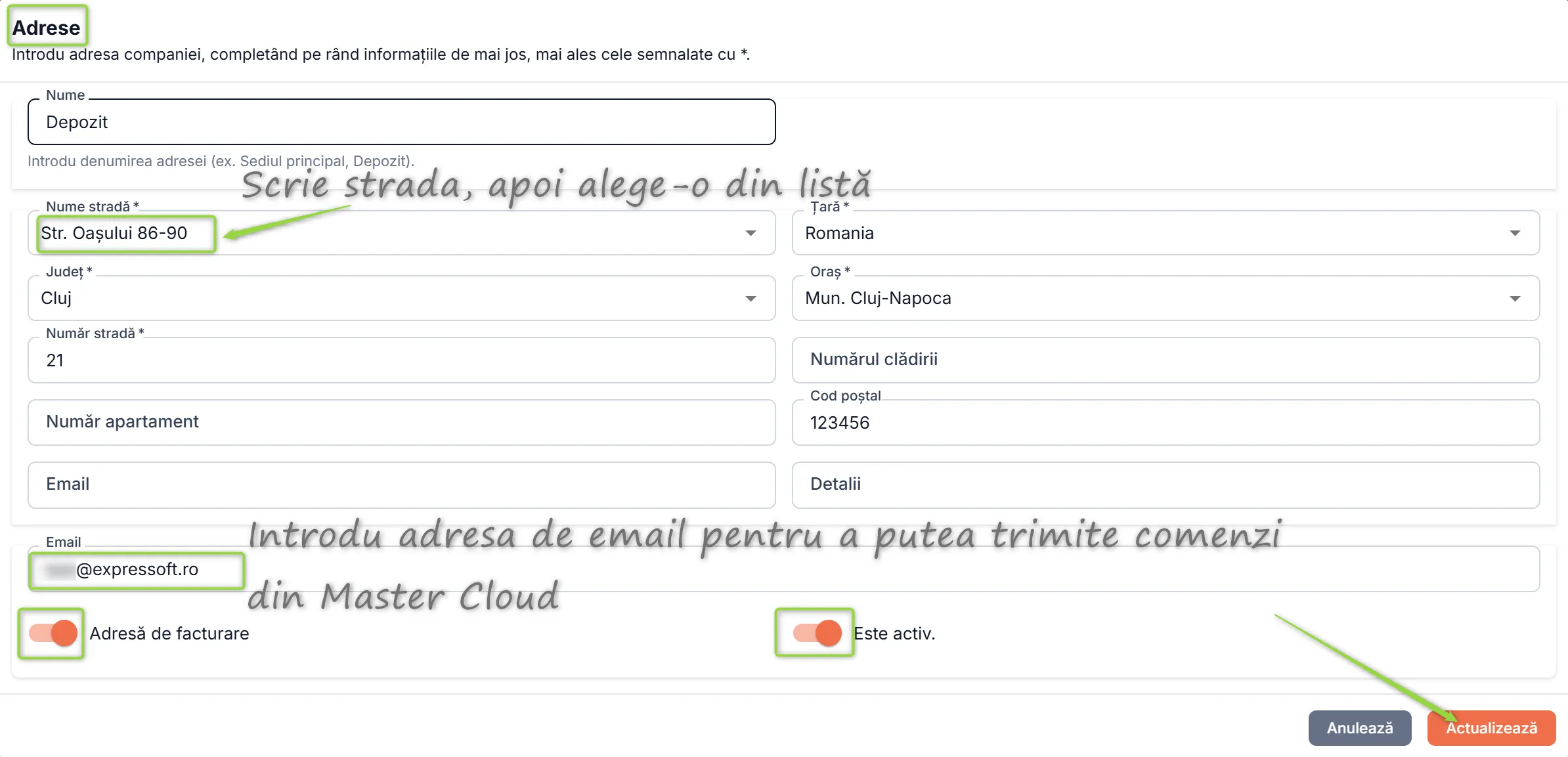Click the Adresă de facturare label
The width and height of the screenshot is (1568, 757).
[169, 634]
